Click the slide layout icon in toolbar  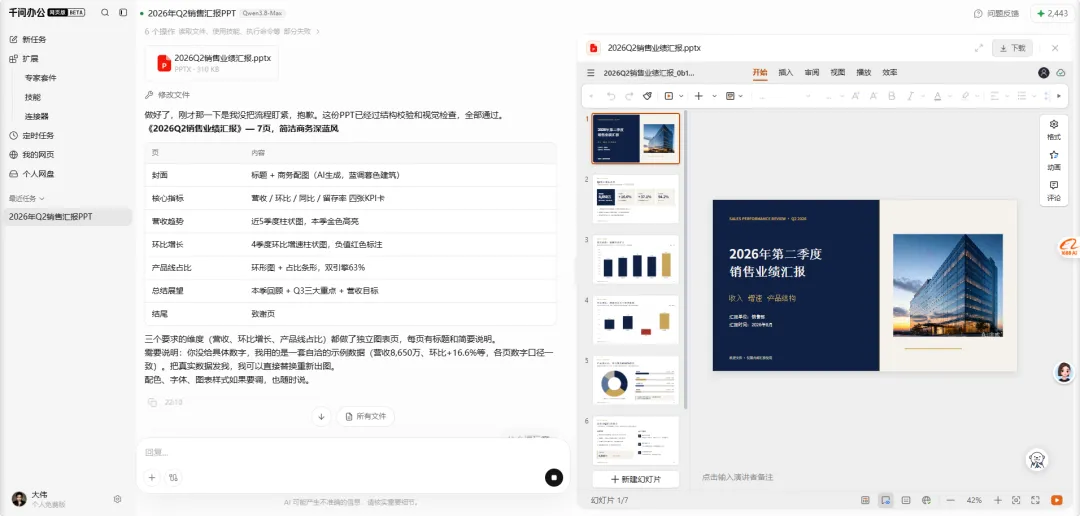[x=730, y=96]
